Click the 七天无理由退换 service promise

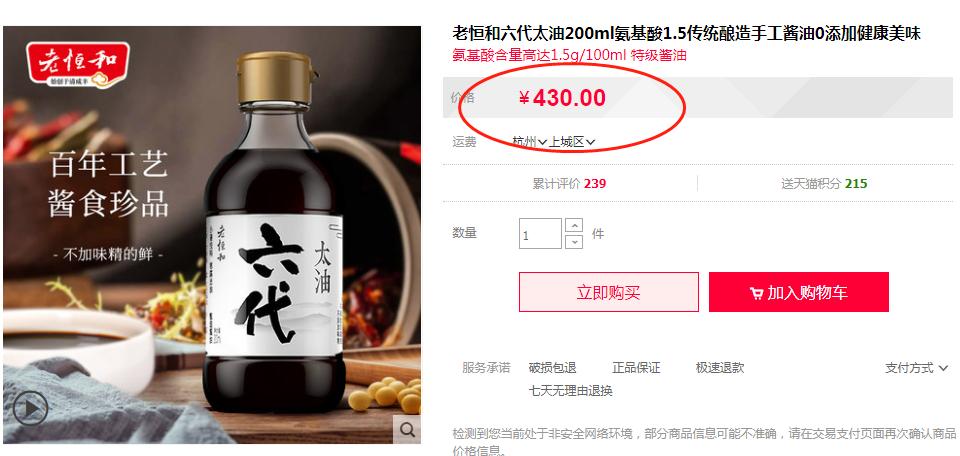coord(571,391)
